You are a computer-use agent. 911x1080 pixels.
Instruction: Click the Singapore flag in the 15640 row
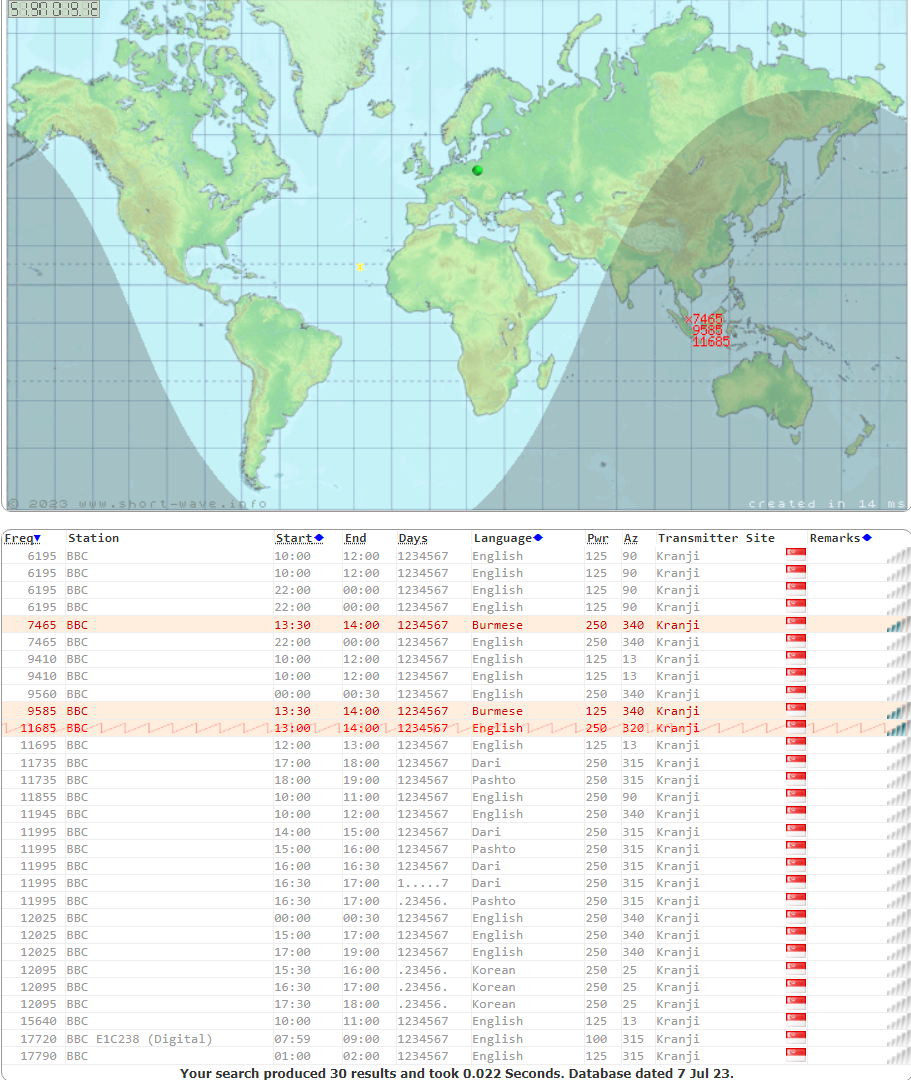[796, 1021]
